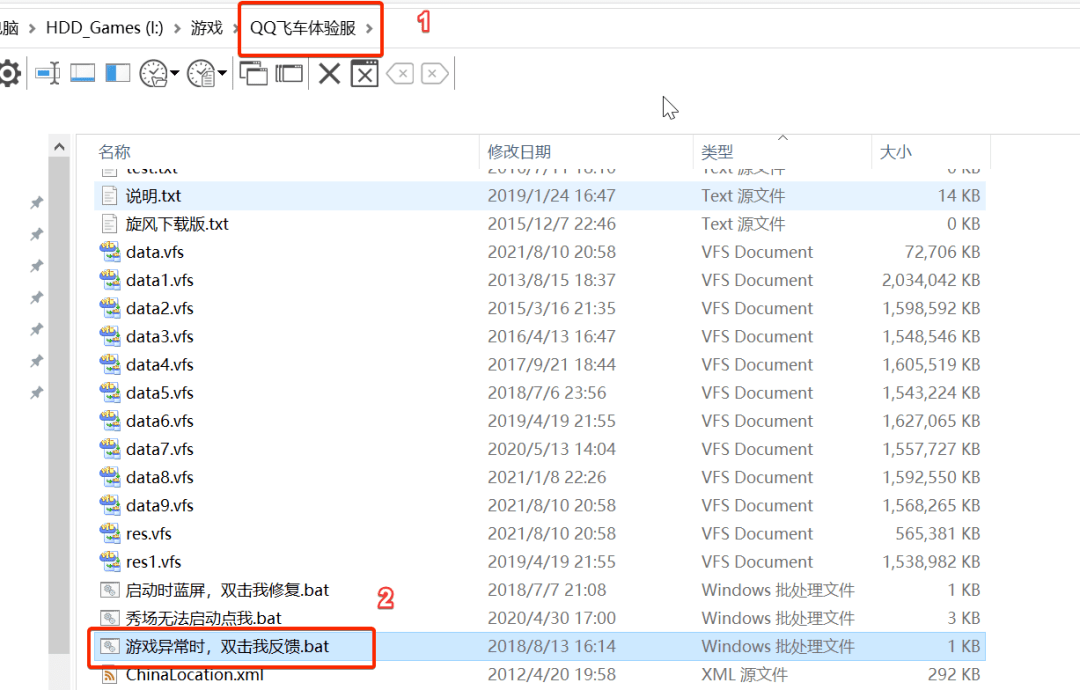Toggle the bottom preview pane icon
The image size is (1080, 690).
click(83, 73)
